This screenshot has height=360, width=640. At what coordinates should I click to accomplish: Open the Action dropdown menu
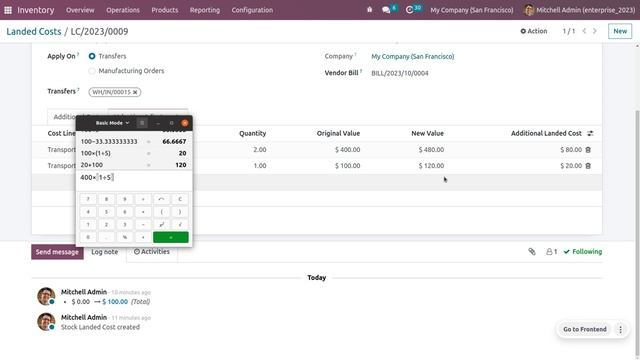533,31
